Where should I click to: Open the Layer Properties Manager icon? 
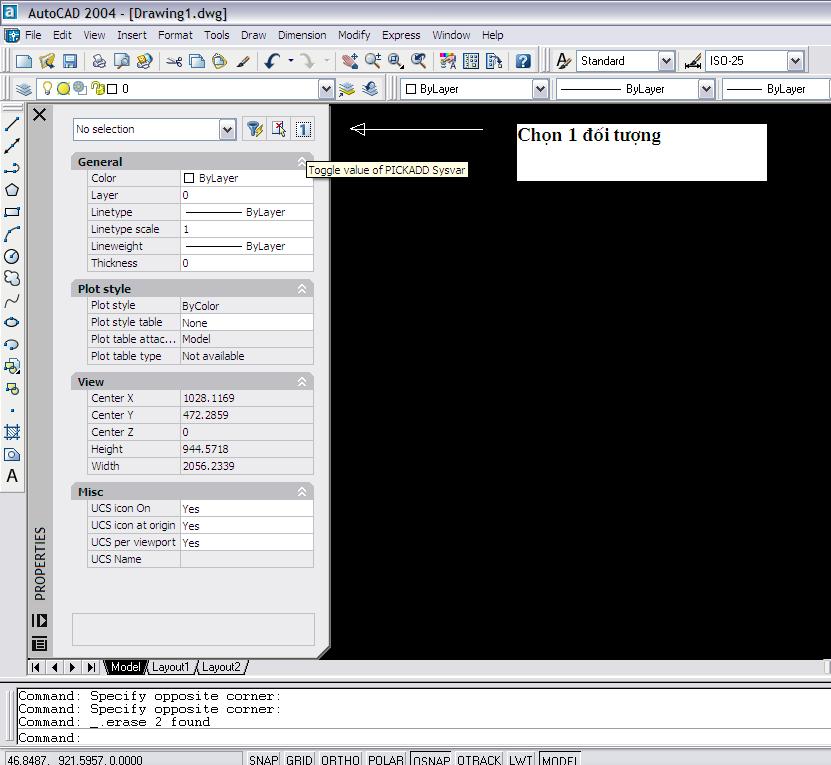click(x=24, y=89)
